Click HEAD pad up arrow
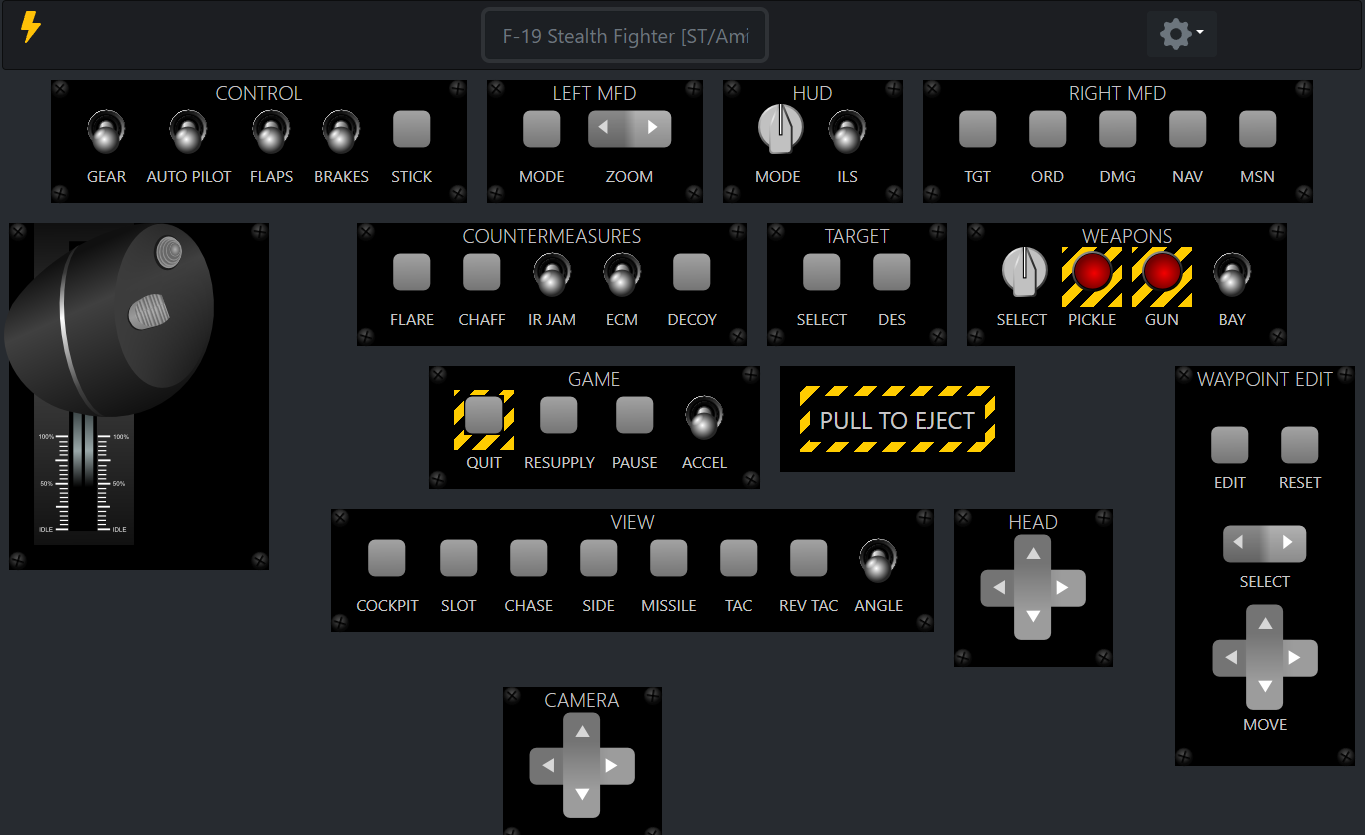Screen dimensions: 1365x835 coord(1033,553)
